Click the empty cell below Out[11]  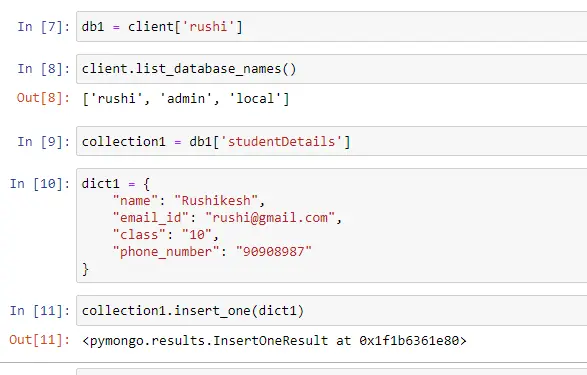332,372
